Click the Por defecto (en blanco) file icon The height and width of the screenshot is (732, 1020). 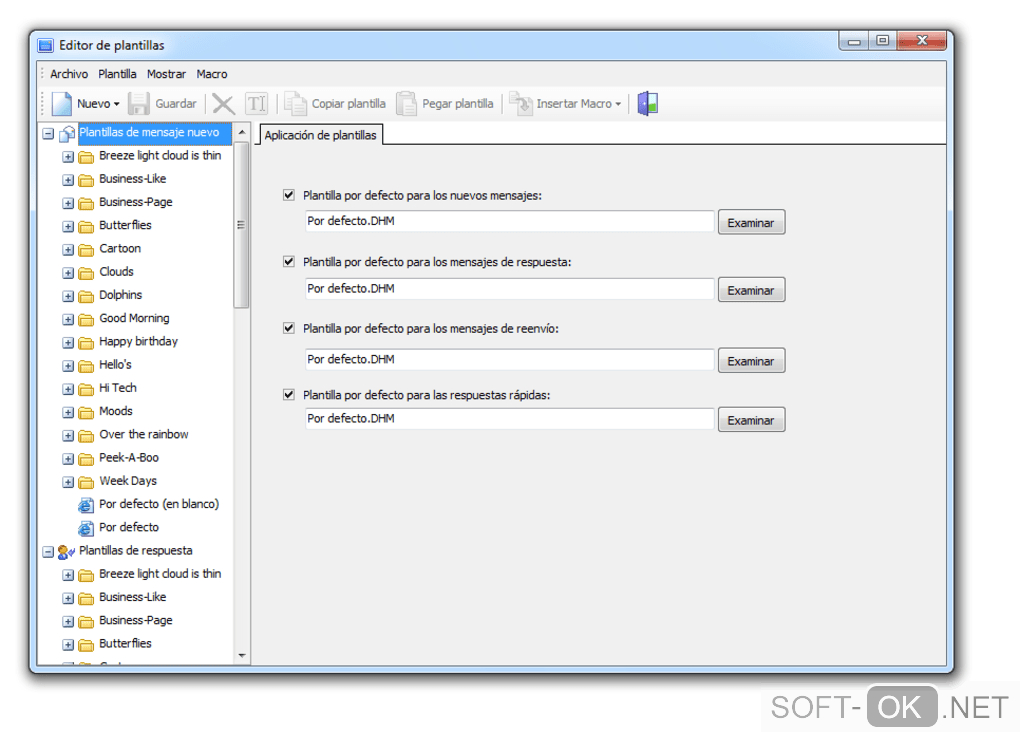[x=86, y=505]
